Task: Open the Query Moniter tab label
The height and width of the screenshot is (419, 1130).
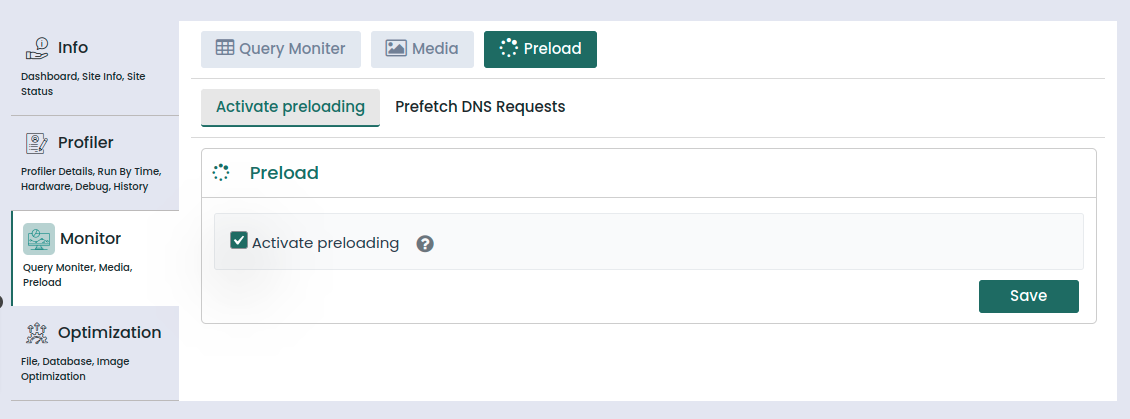Action: pos(292,48)
